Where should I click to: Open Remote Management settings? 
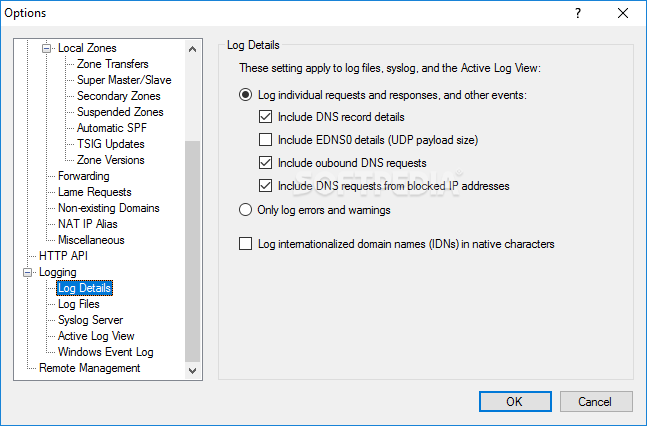[90, 368]
